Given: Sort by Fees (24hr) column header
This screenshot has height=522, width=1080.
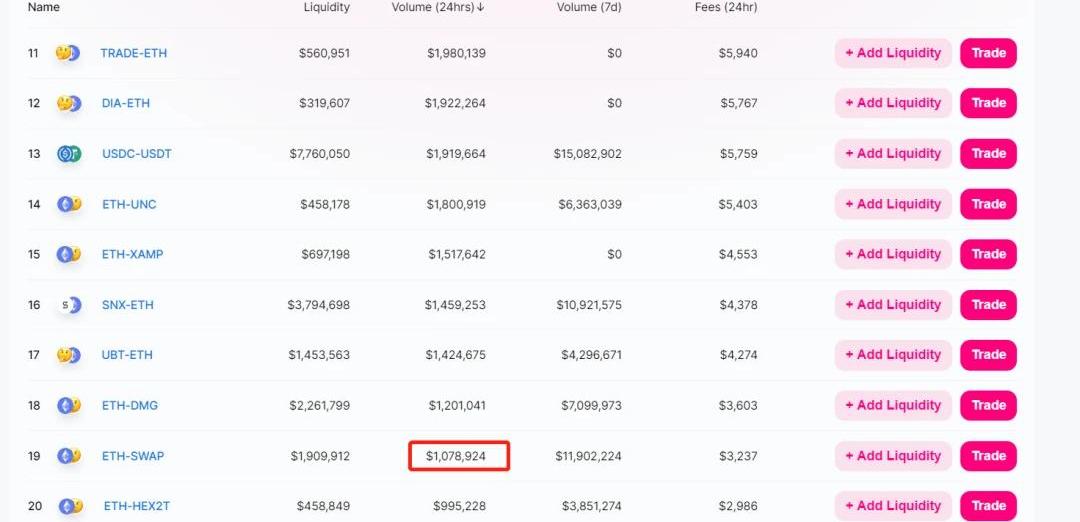Looking at the screenshot, I should [726, 7].
